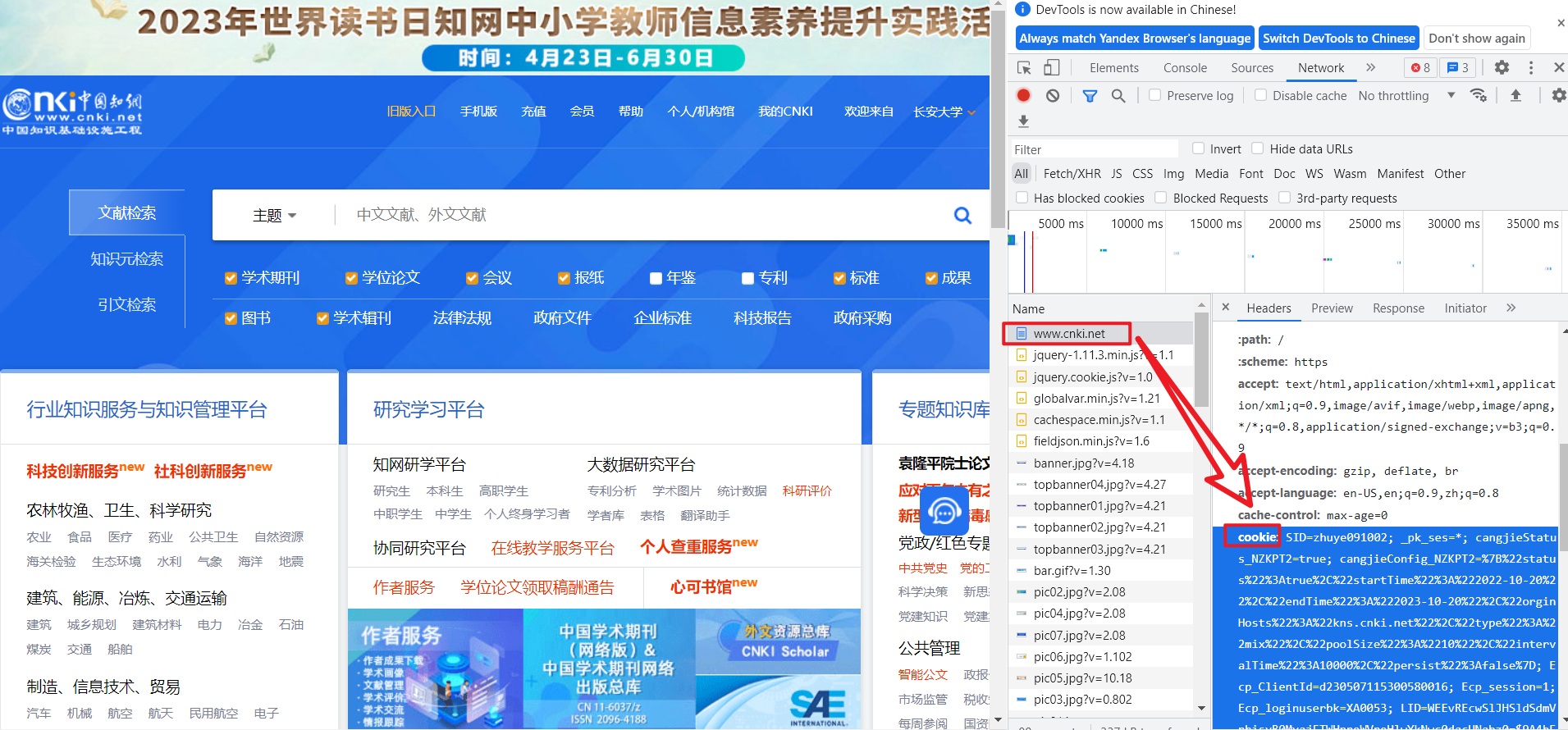The image size is (1568, 730).
Task: Select the www.cnki.net request row
Action: click(x=1100, y=334)
